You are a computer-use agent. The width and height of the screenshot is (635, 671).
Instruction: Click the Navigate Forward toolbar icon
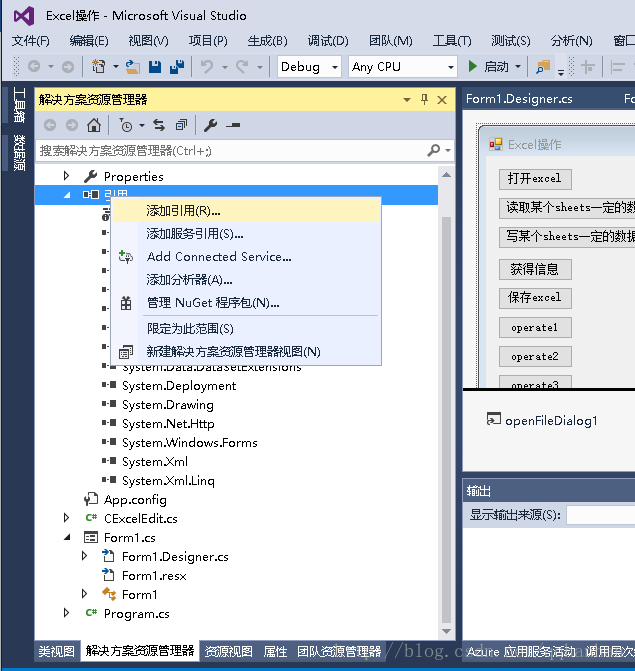(x=68, y=67)
